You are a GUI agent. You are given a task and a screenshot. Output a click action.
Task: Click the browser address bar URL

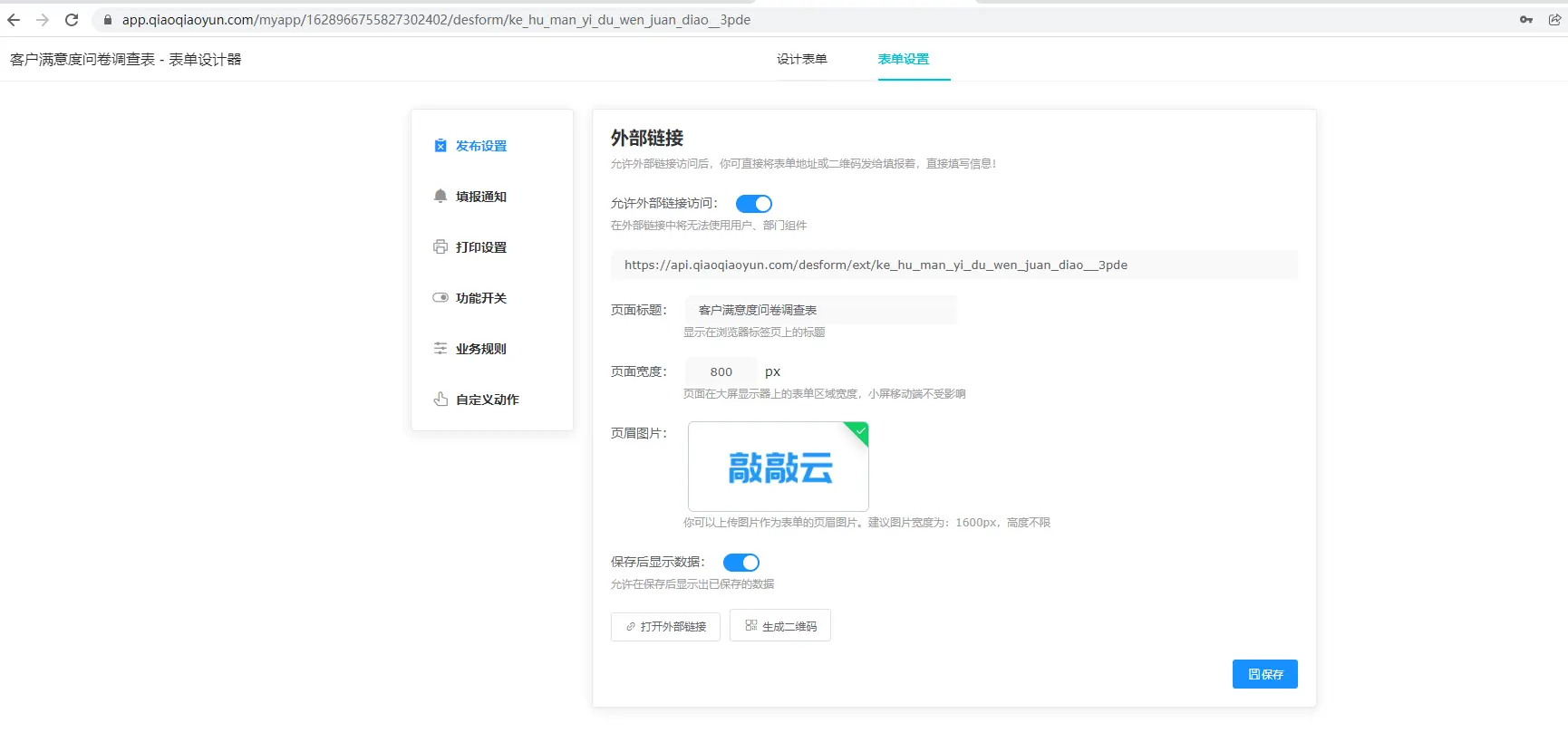[x=436, y=20]
